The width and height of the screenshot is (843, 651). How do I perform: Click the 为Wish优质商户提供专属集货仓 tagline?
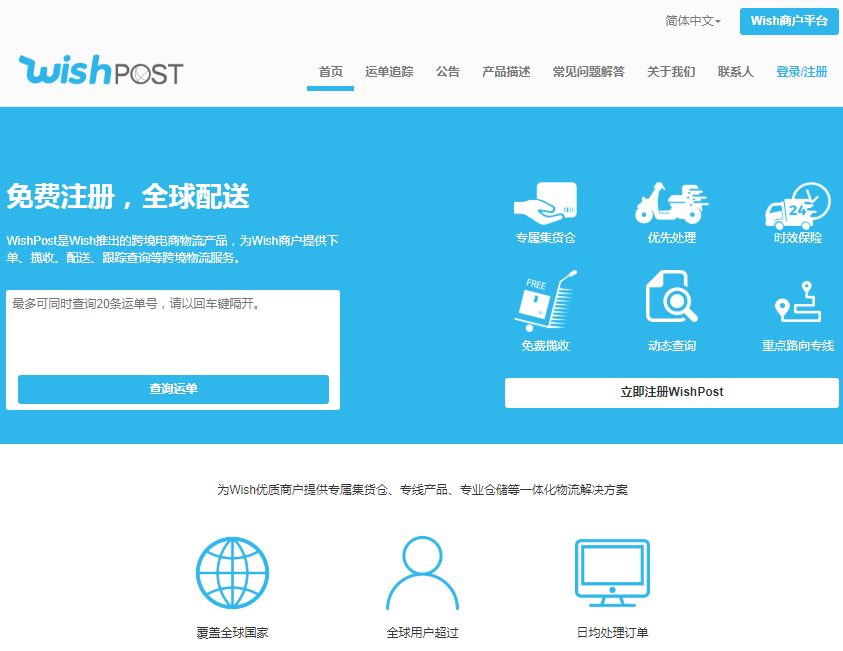(x=422, y=490)
